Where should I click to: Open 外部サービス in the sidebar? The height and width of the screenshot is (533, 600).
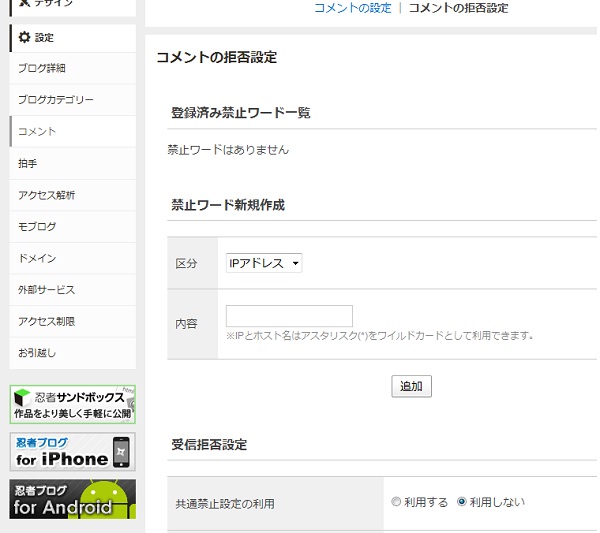[x=73, y=290]
